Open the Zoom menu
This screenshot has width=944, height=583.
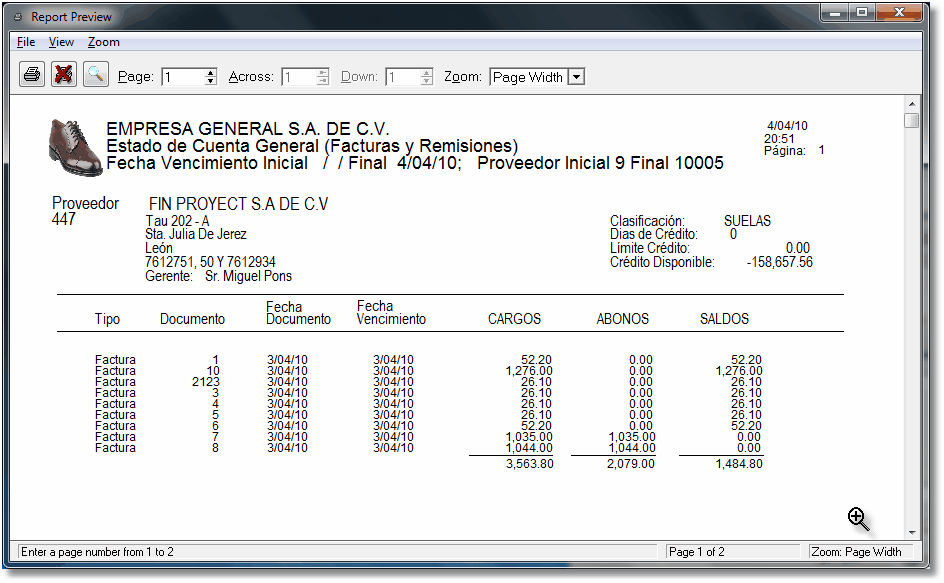(x=103, y=42)
